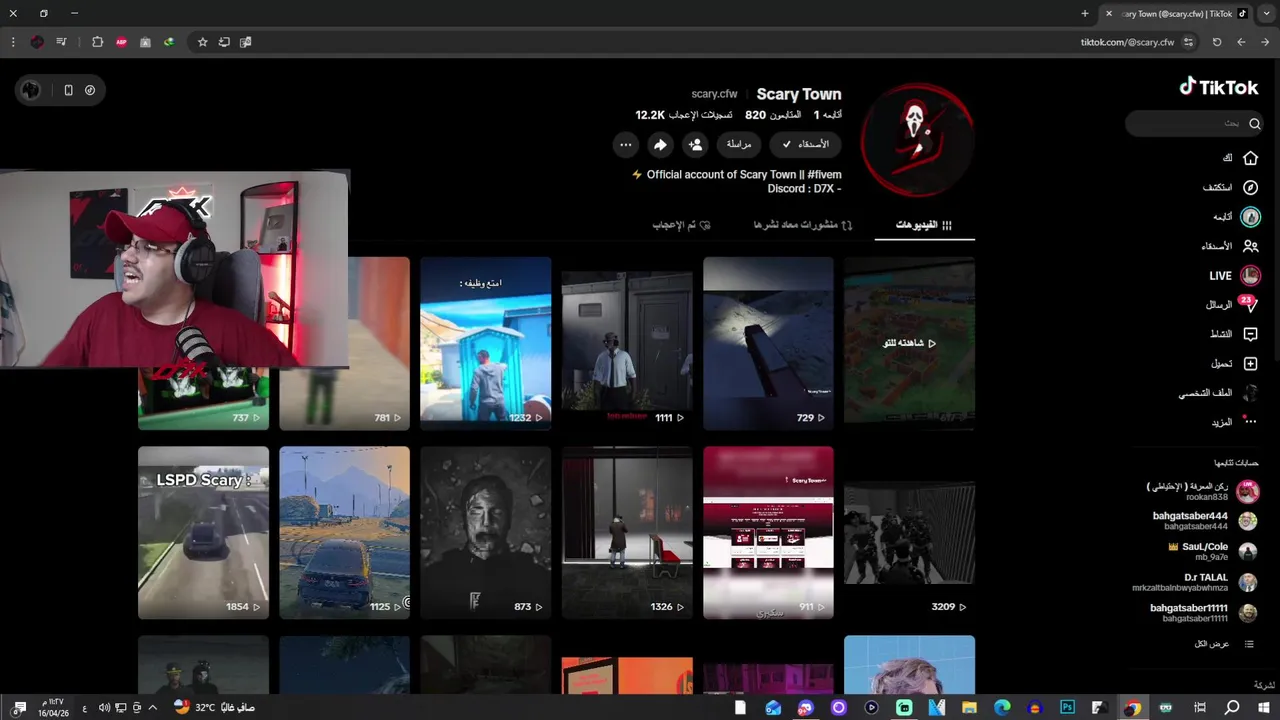Go to LIVE section in sidebar
This screenshot has height=720, width=1280.
coord(1235,275)
